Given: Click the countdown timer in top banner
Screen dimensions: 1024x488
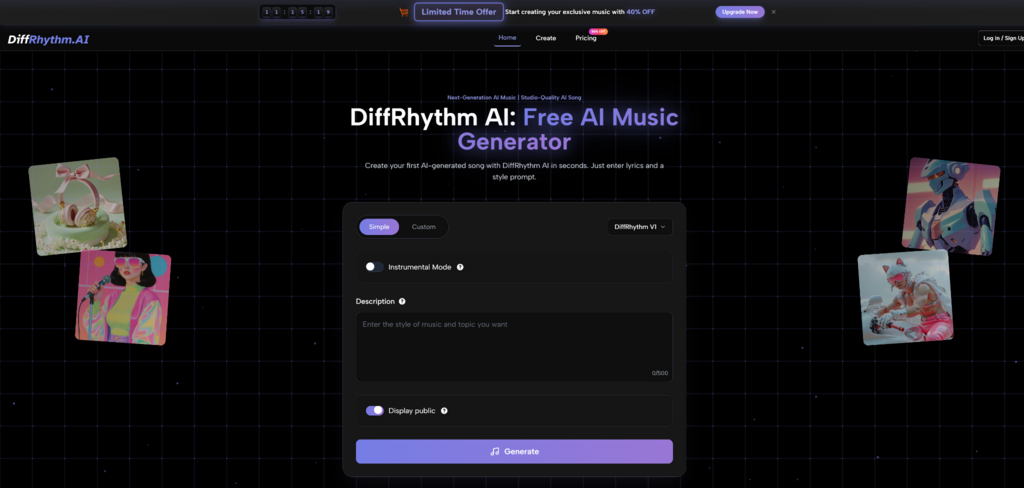Looking at the screenshot, I should pos(297,12).
